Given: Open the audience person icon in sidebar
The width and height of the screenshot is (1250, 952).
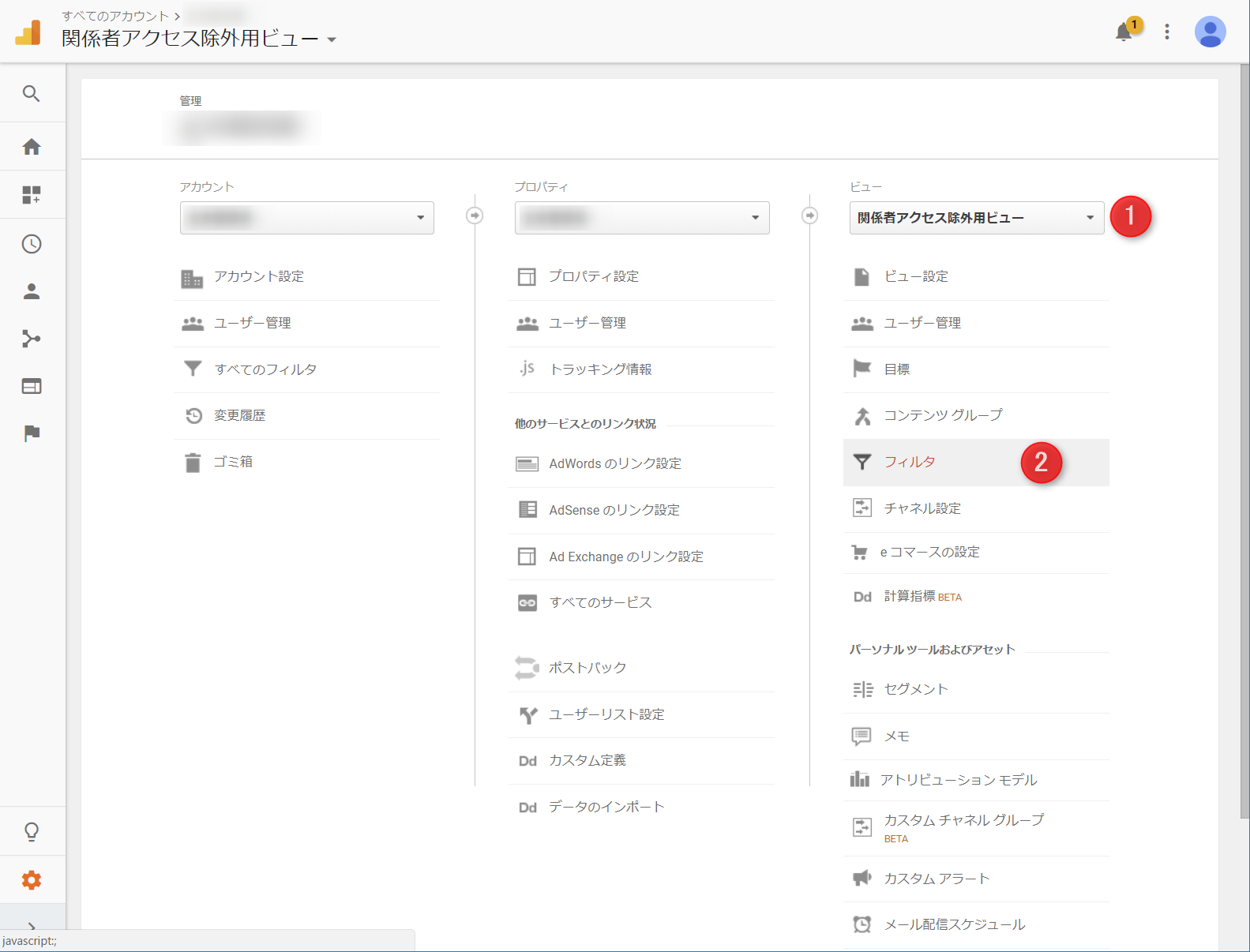Looking at the screenshot, I should [32, 291].
